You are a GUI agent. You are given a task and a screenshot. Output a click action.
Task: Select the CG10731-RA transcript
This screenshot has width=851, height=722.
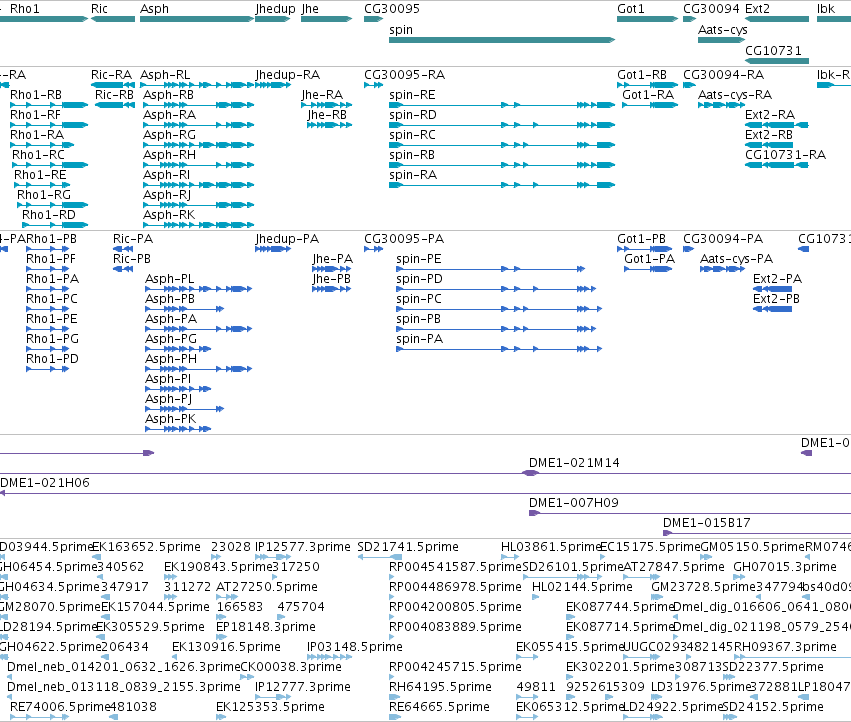coord(777,165)
